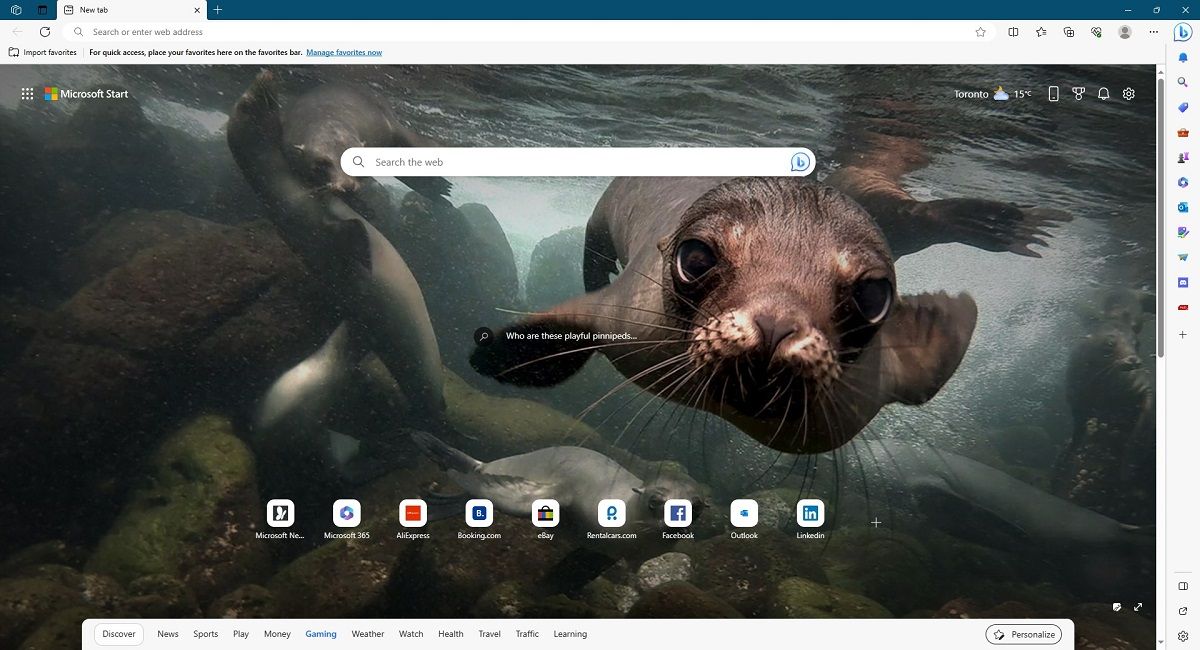
Task: Switch to the Gaming feed tab
Action: click(320, 633)
